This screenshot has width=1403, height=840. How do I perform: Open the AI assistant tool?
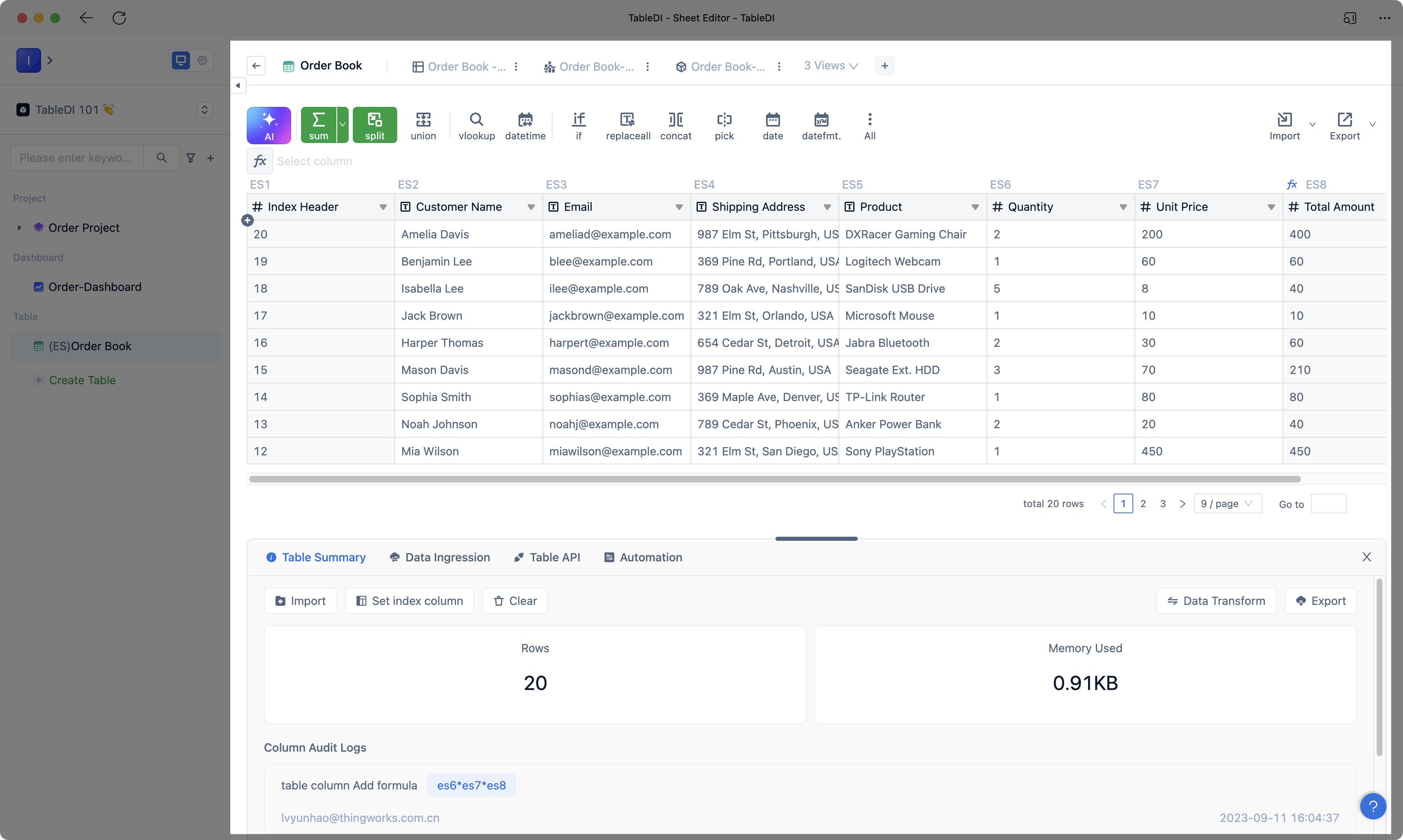[x=269, y=125]
